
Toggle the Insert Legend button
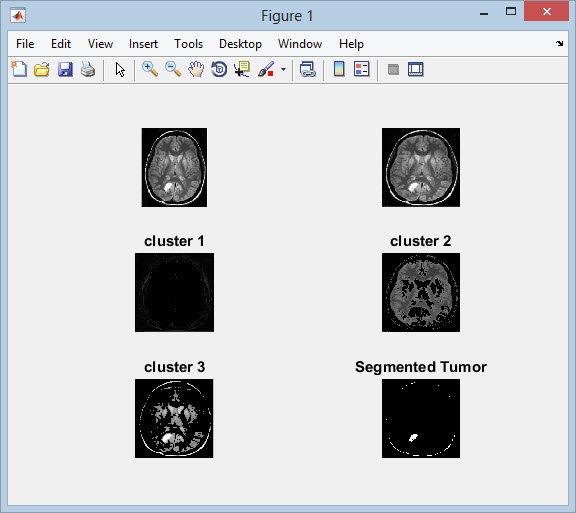tap(362, 69)
